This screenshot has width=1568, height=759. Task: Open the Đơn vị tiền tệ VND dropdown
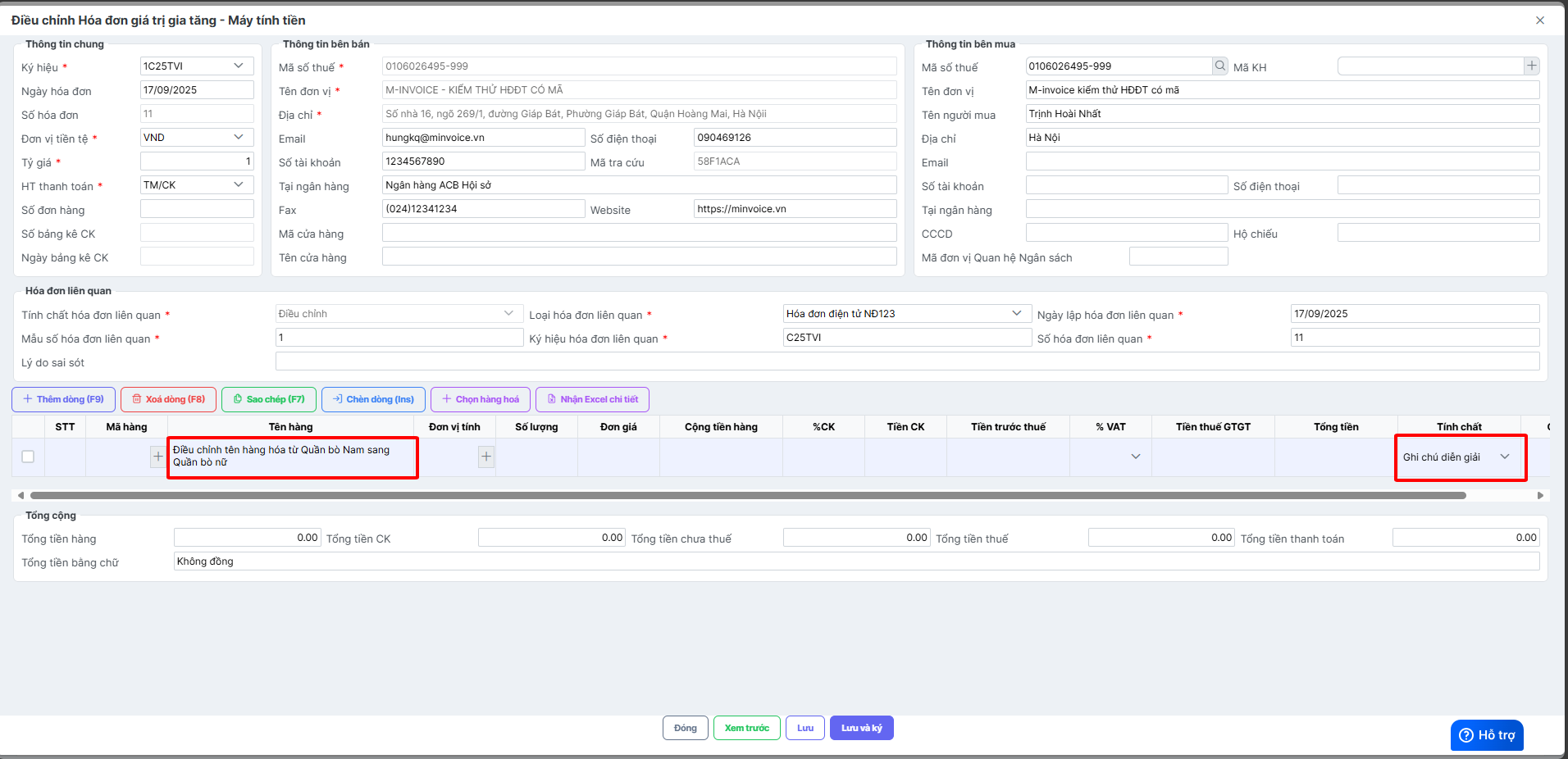pyautogui.click(x=239, y=138)
